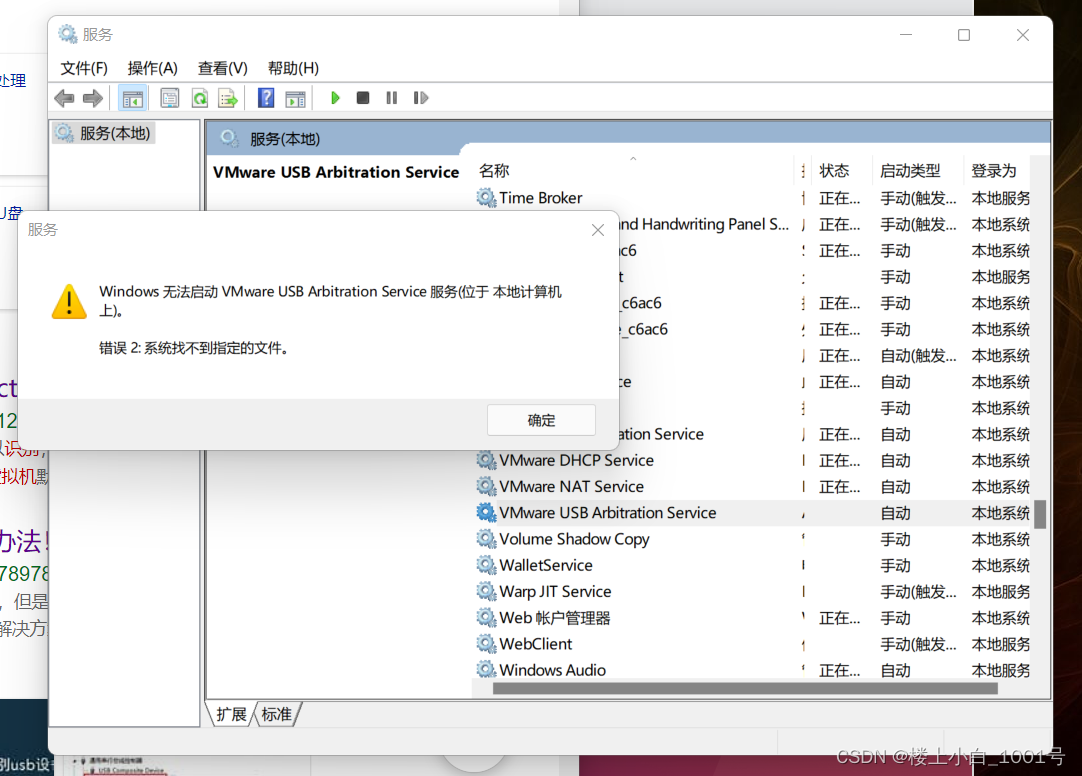Open the help question-mark toolbar icon
Image resolution: width=1082 pixels, height=776 pixels.
tap(266, 98)
